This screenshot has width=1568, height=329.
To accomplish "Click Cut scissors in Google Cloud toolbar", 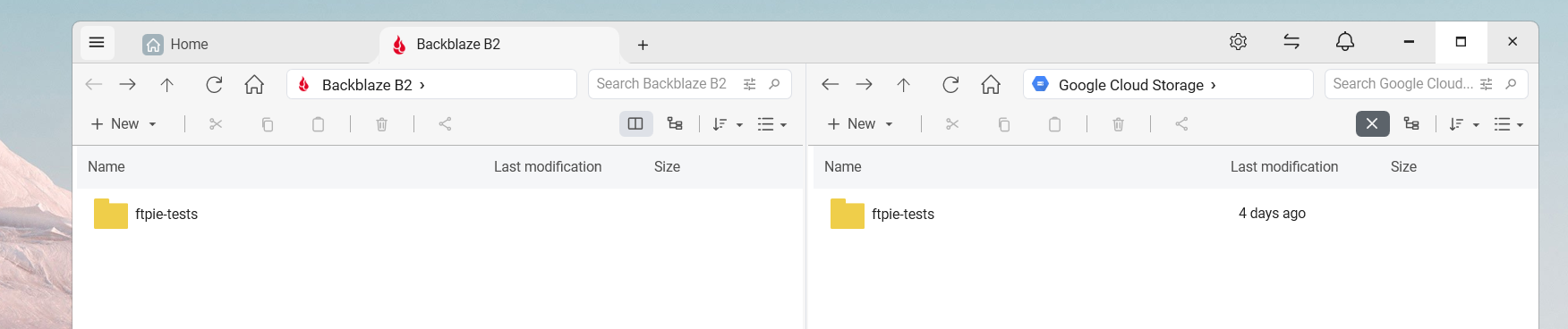I will point(952,124).
